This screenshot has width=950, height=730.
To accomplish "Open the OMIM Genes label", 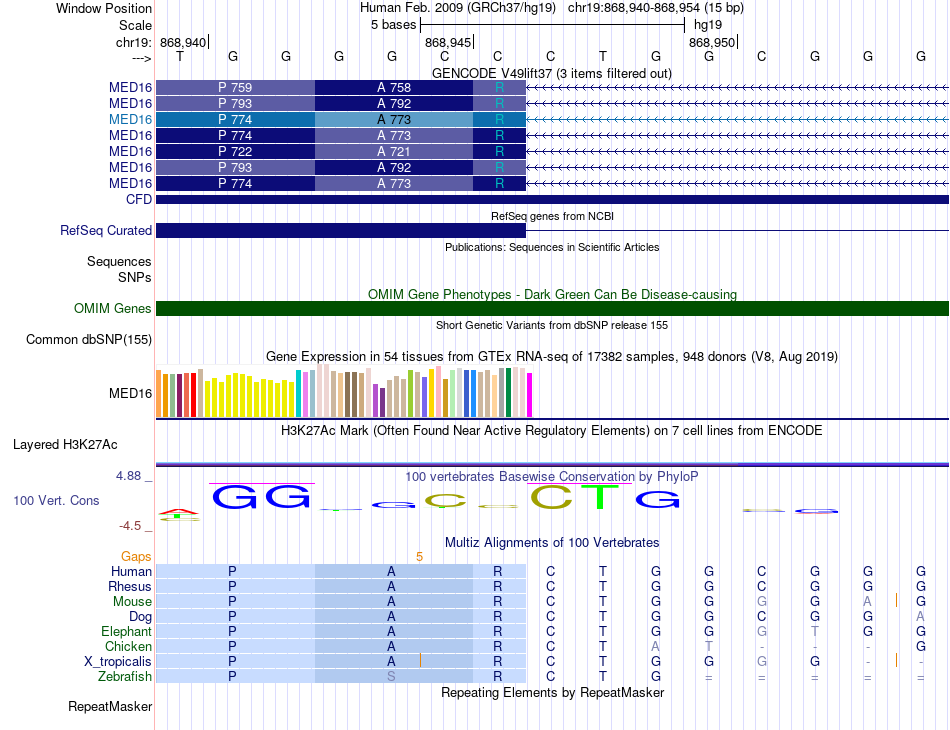I will 113,308.
